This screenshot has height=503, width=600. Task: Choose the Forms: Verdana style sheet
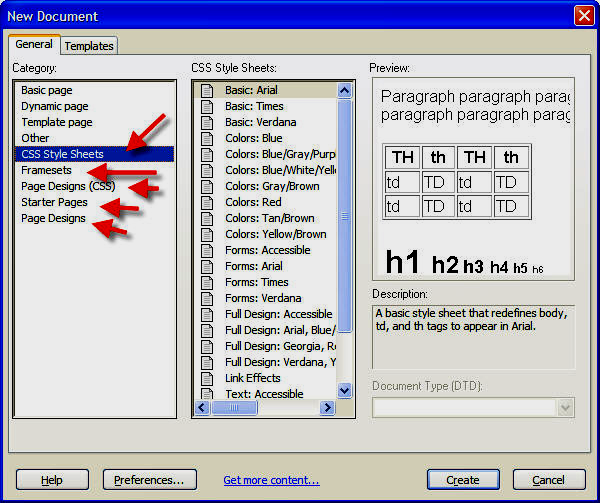[263, 298]
